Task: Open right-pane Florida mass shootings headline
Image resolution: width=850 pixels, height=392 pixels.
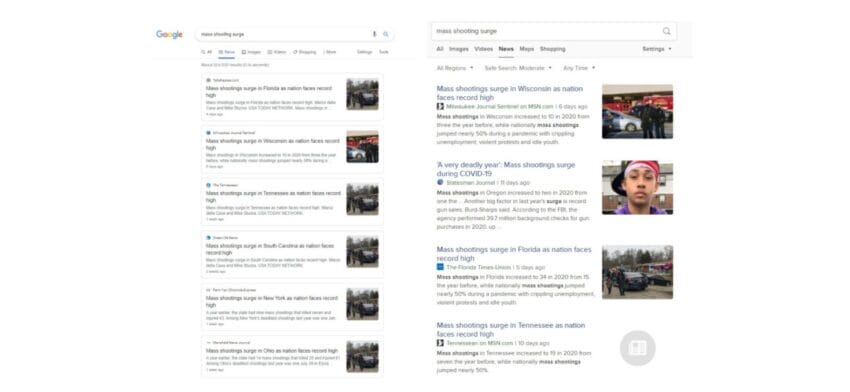Action: tap(514, 254)
